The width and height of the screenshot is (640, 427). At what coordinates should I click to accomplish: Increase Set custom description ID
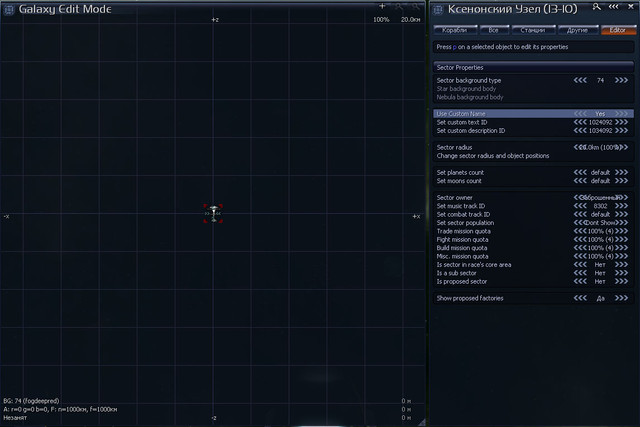coord(621,131)
